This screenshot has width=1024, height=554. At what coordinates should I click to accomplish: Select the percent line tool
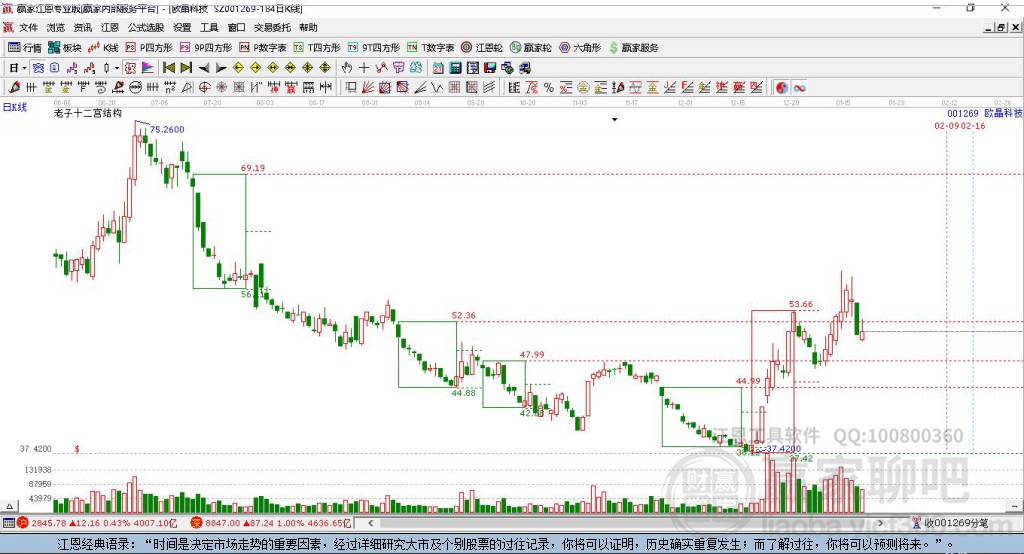549,88
